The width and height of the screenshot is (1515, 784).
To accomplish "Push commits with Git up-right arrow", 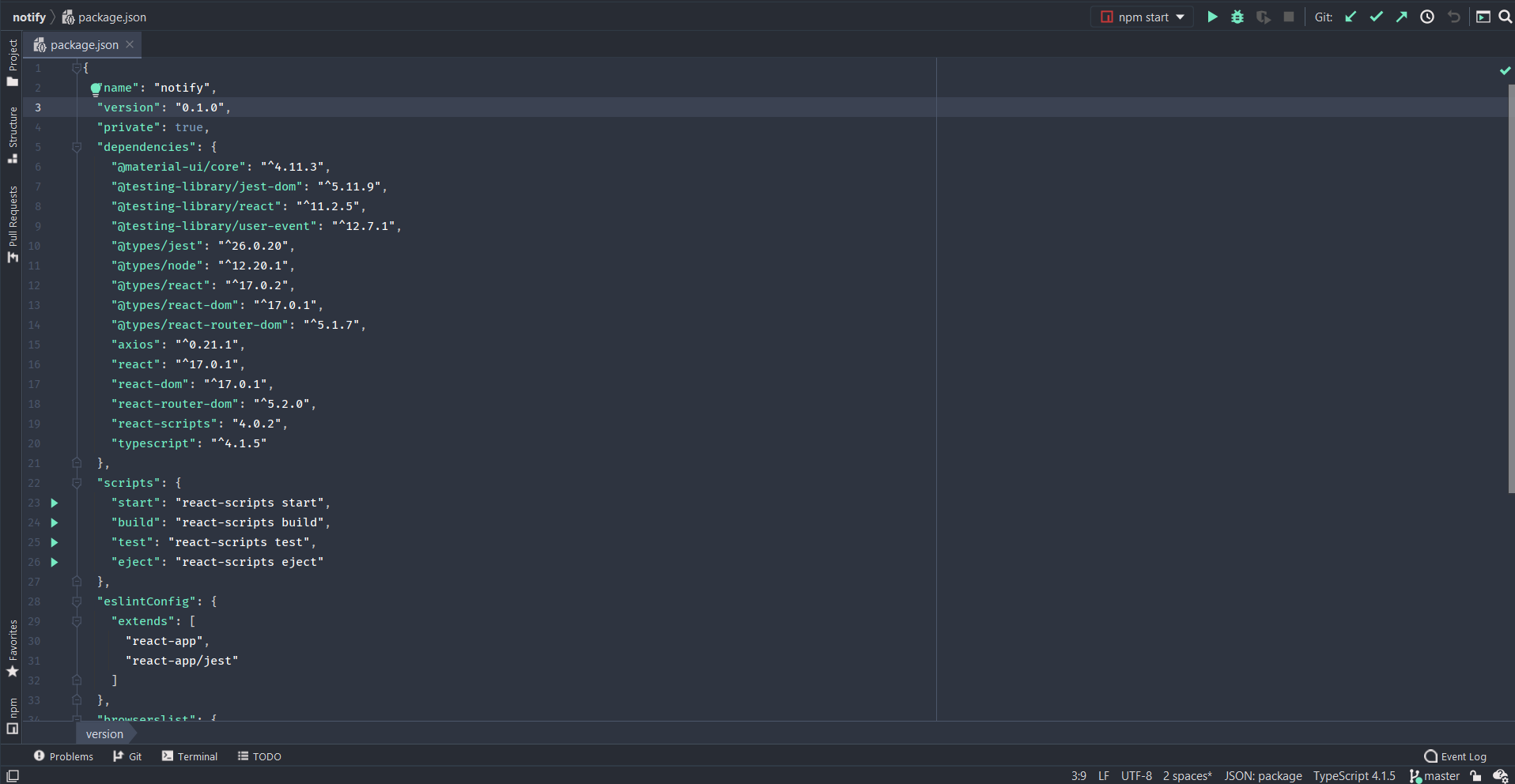I will click(1402, 17).
